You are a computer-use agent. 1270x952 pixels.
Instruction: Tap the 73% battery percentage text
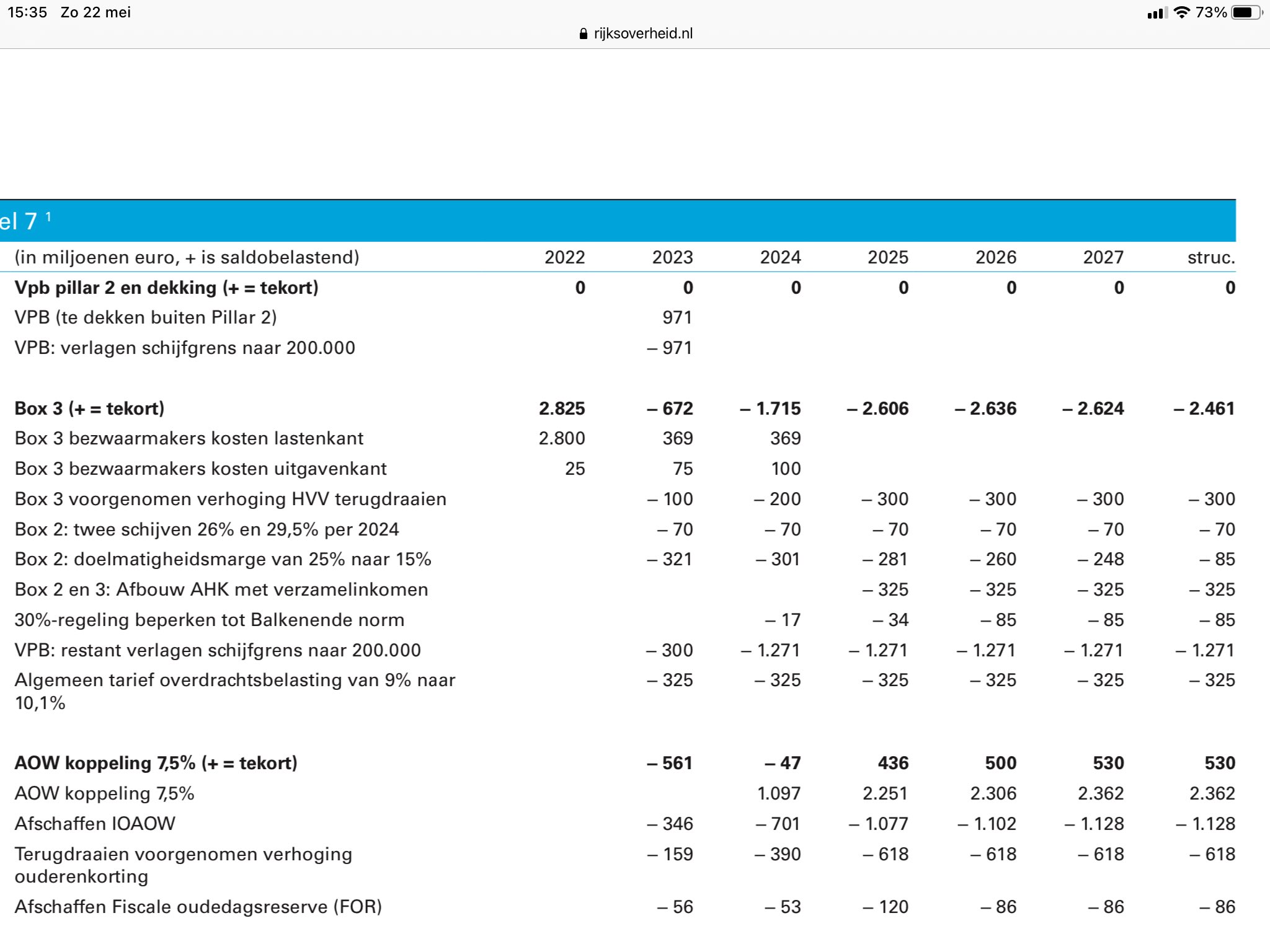pyautogui.click(x=1210, y=12)
